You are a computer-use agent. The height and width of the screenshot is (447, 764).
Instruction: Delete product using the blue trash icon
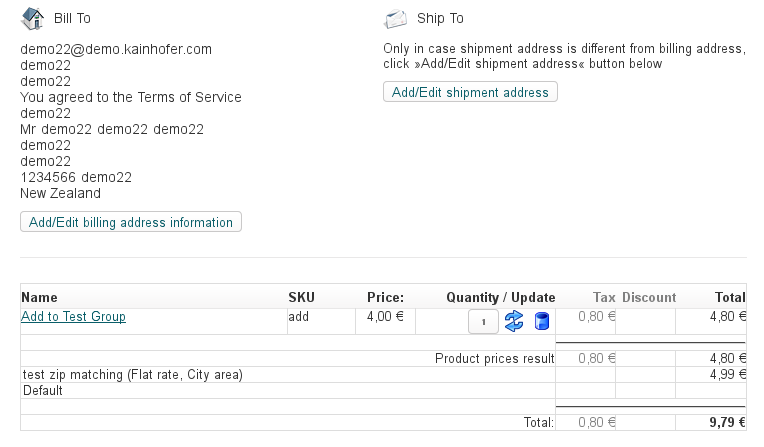pos(542,321)
